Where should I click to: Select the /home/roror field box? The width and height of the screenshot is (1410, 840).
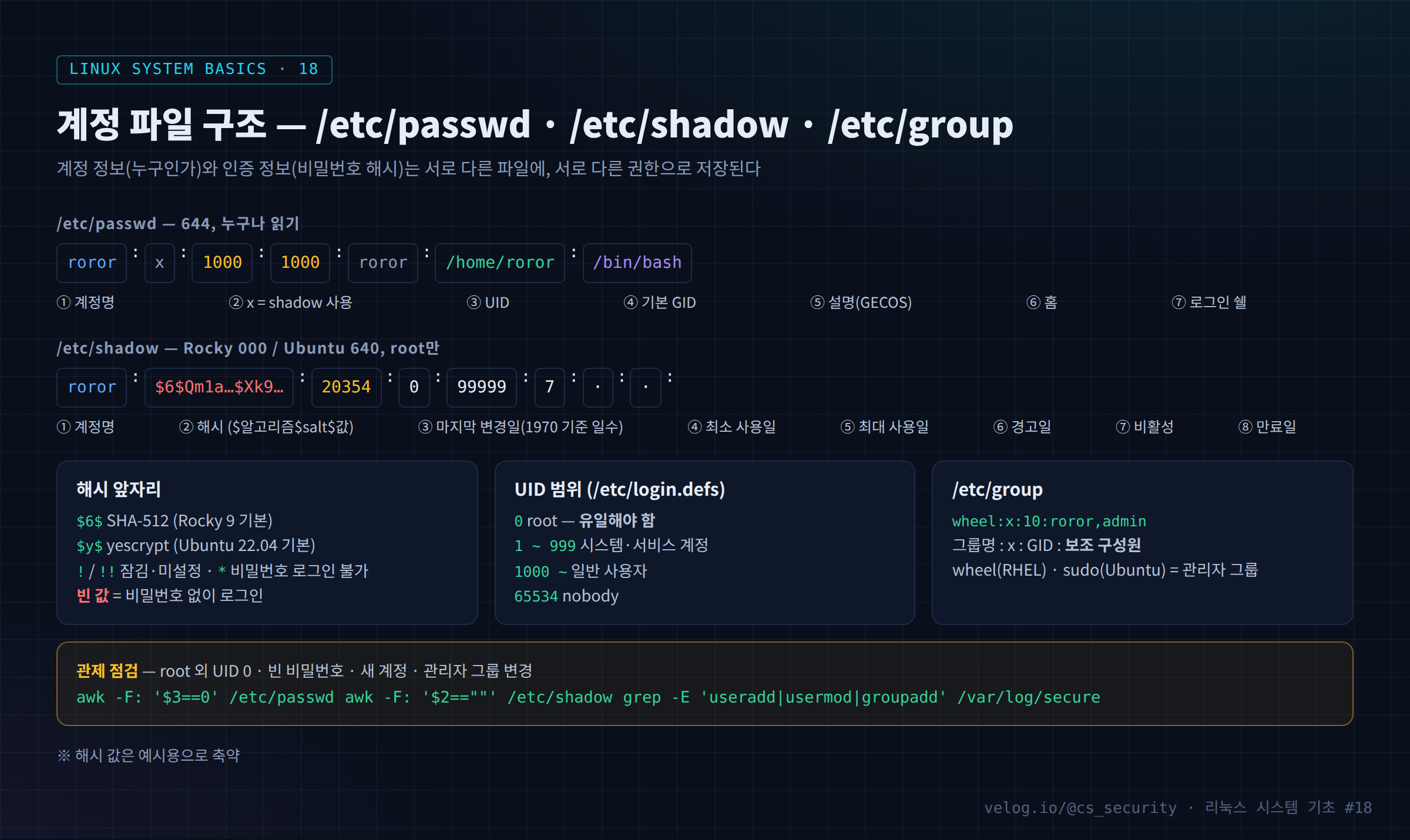point(500,263)
